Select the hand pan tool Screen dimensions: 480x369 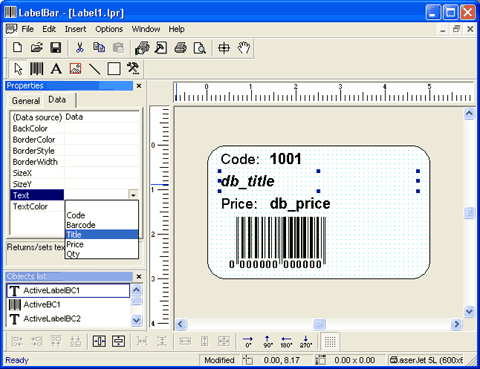coord(244,48)
